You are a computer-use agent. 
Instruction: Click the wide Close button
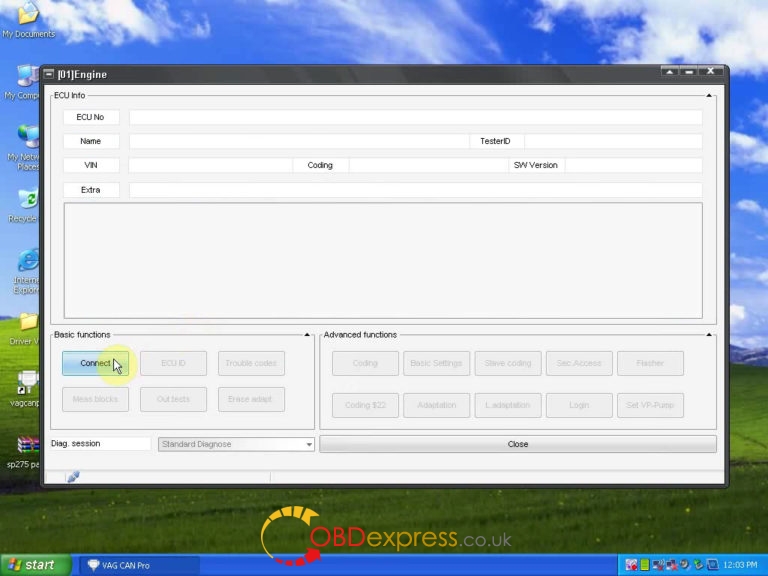(517, 444)
